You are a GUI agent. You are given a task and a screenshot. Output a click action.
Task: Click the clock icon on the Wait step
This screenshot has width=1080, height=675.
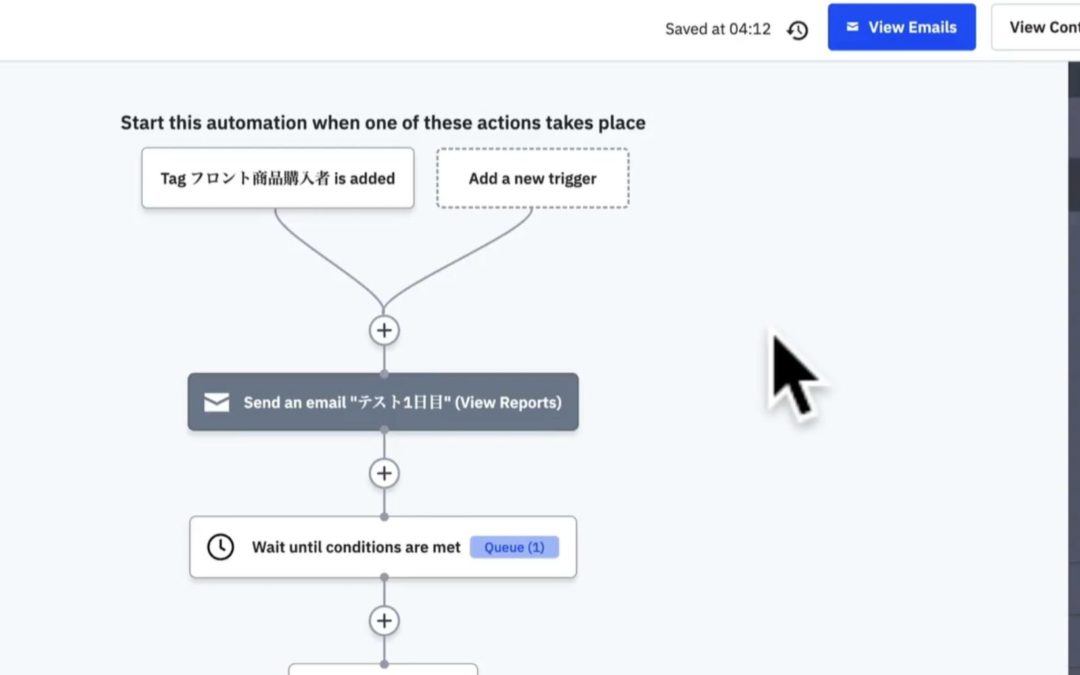tap(220, 547)
